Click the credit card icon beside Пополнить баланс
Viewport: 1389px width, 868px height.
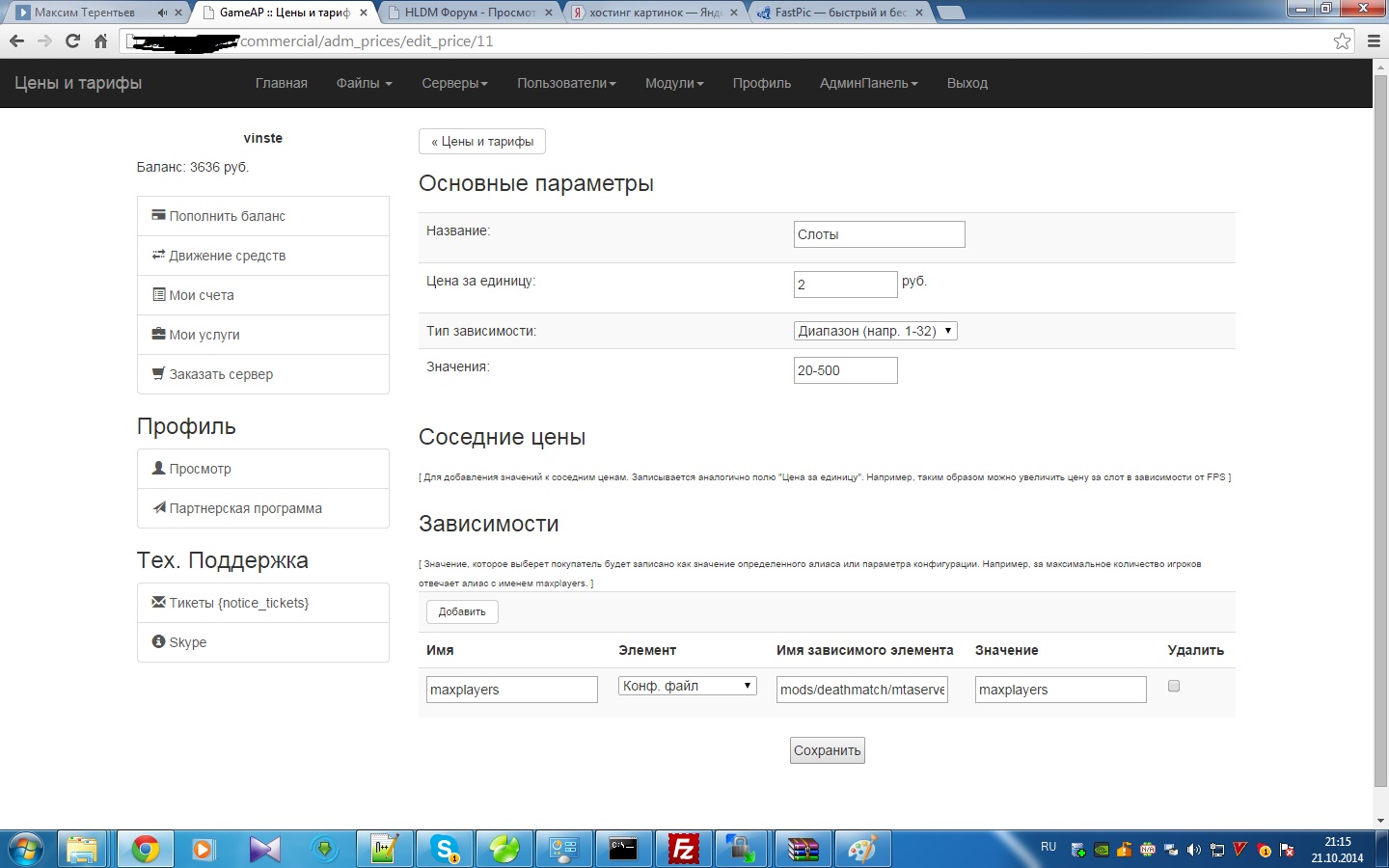(x=158, y=215)
